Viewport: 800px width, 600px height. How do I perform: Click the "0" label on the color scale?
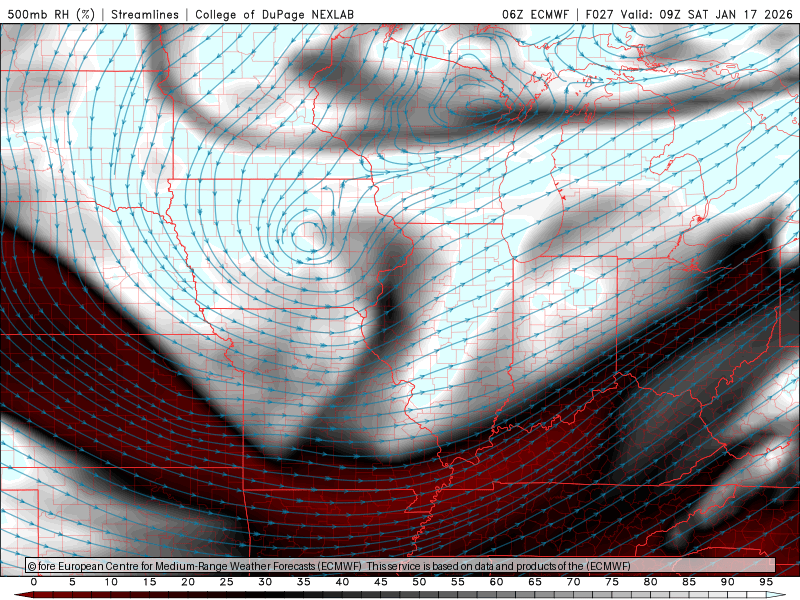point(34,582)
